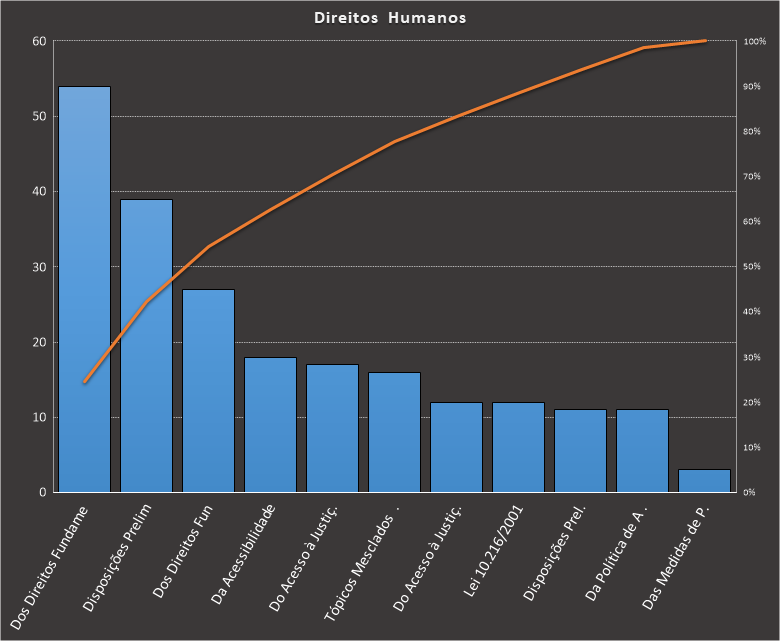Screen dimensions: 780x641
Task: Click the orange line's starting point over first bar
Action: coord(84,382)
